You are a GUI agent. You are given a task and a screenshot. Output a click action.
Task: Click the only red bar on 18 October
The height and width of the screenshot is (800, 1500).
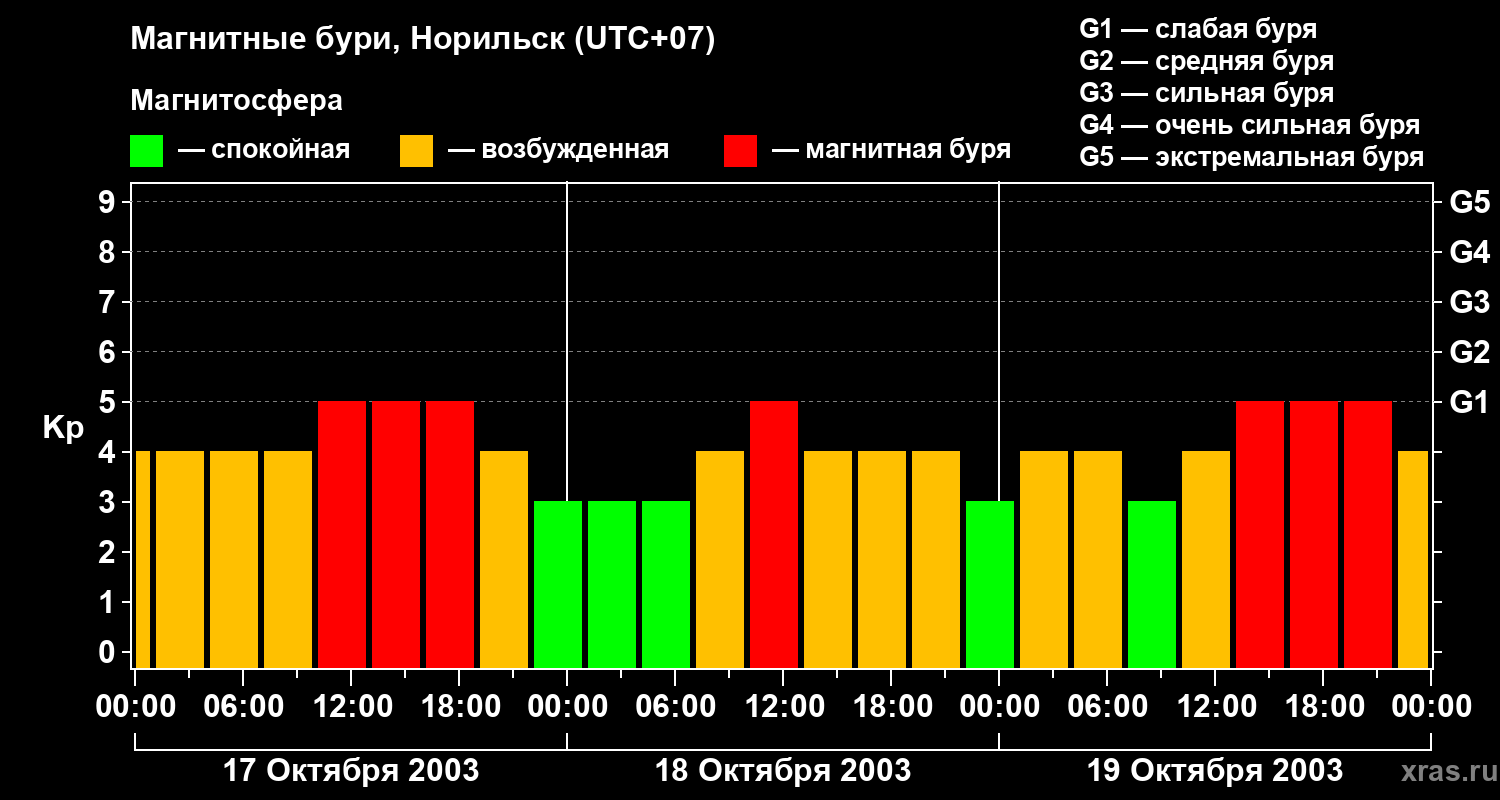[774, 534]
